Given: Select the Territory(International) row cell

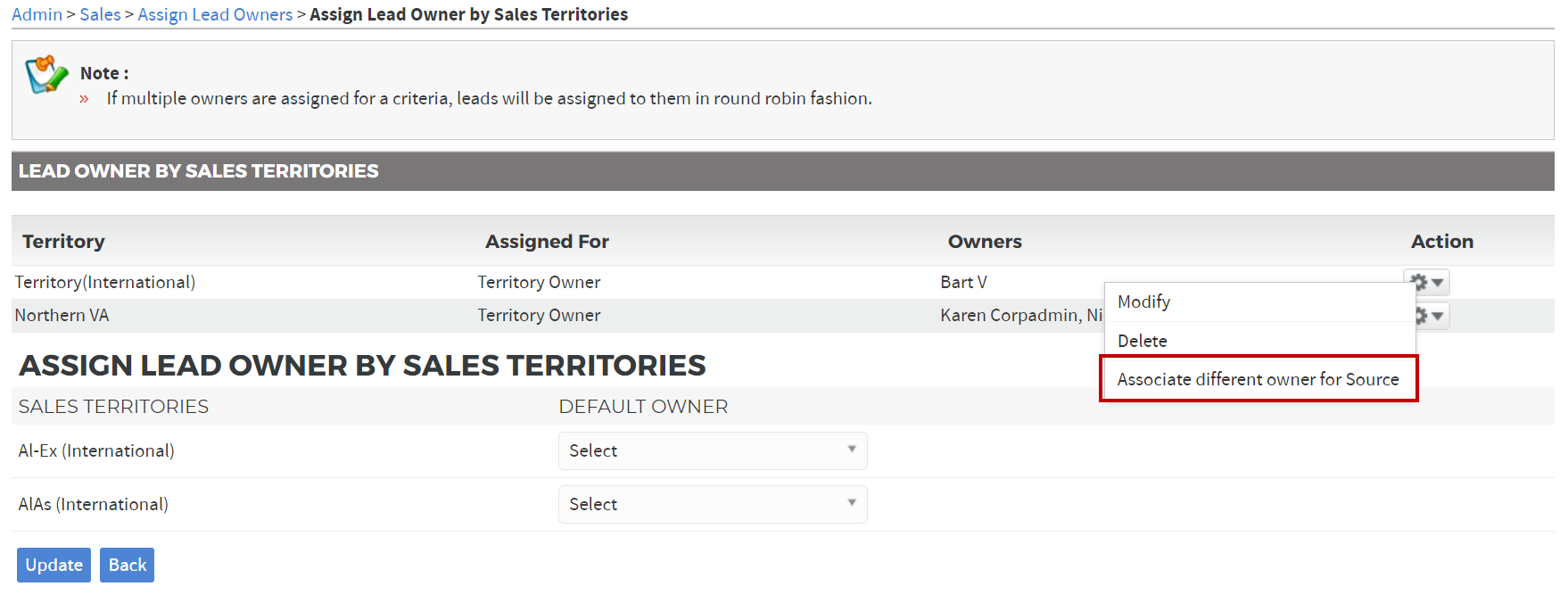Looking at the screenshot, I should pos(104,282).
